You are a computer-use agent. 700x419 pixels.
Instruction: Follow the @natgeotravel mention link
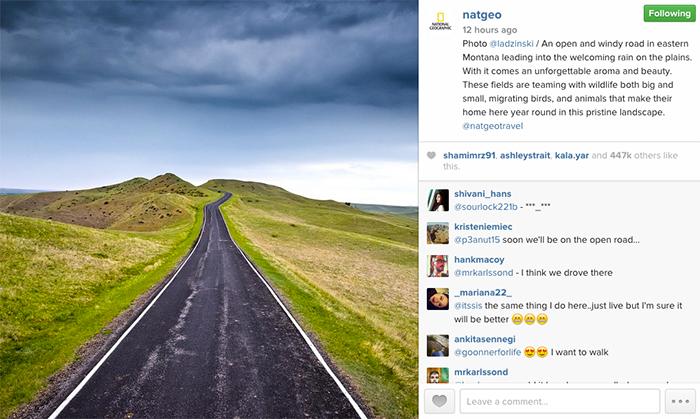[492, 126]
